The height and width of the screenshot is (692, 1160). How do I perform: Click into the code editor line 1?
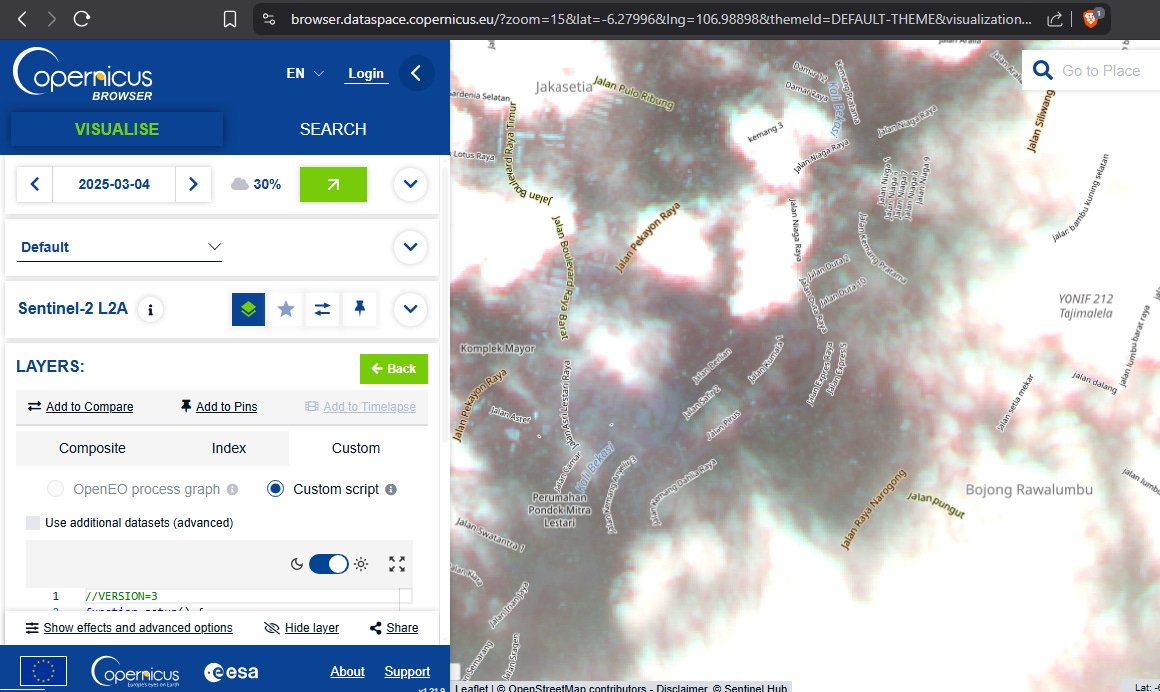pos(241,596)
